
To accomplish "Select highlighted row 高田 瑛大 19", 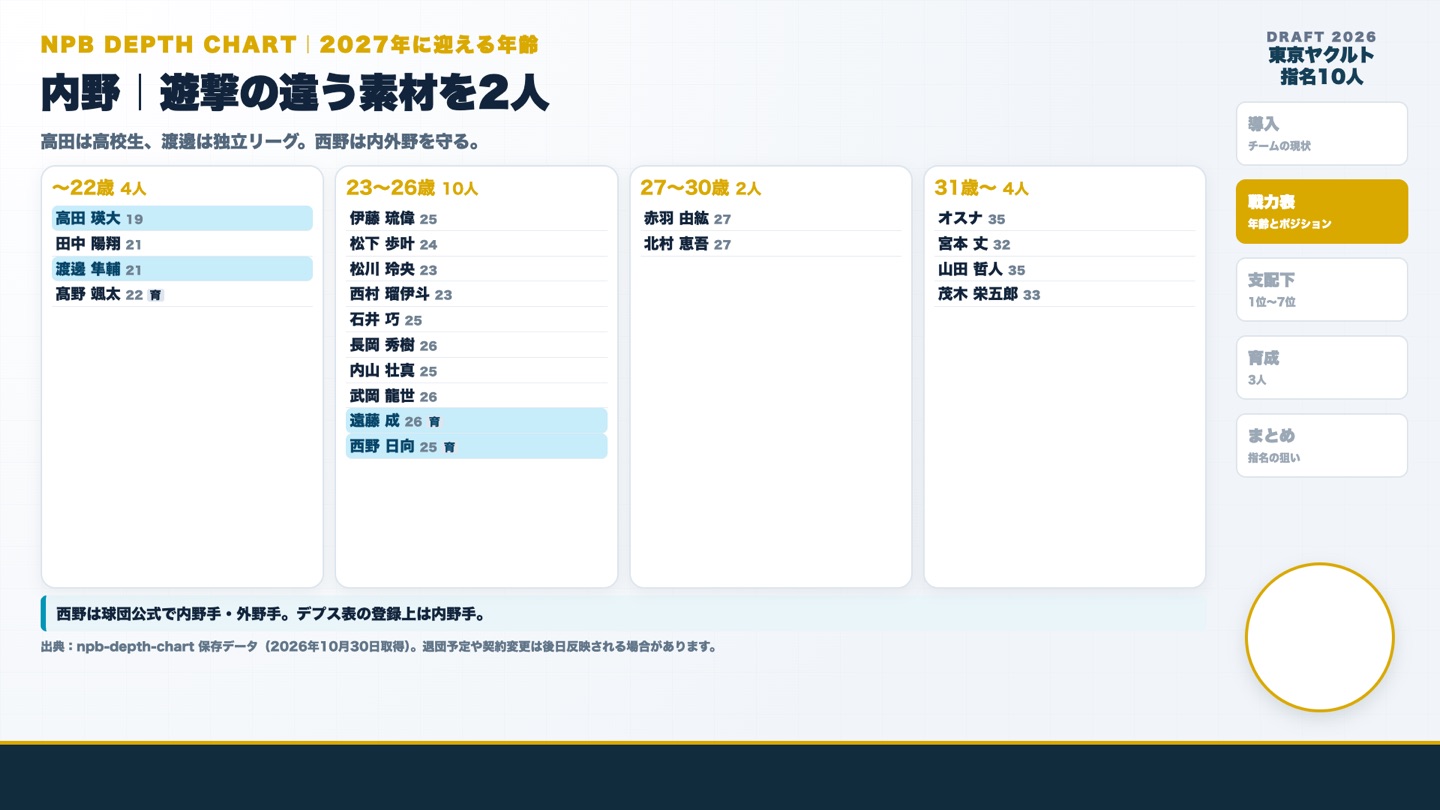I will [x=182, y=218].
